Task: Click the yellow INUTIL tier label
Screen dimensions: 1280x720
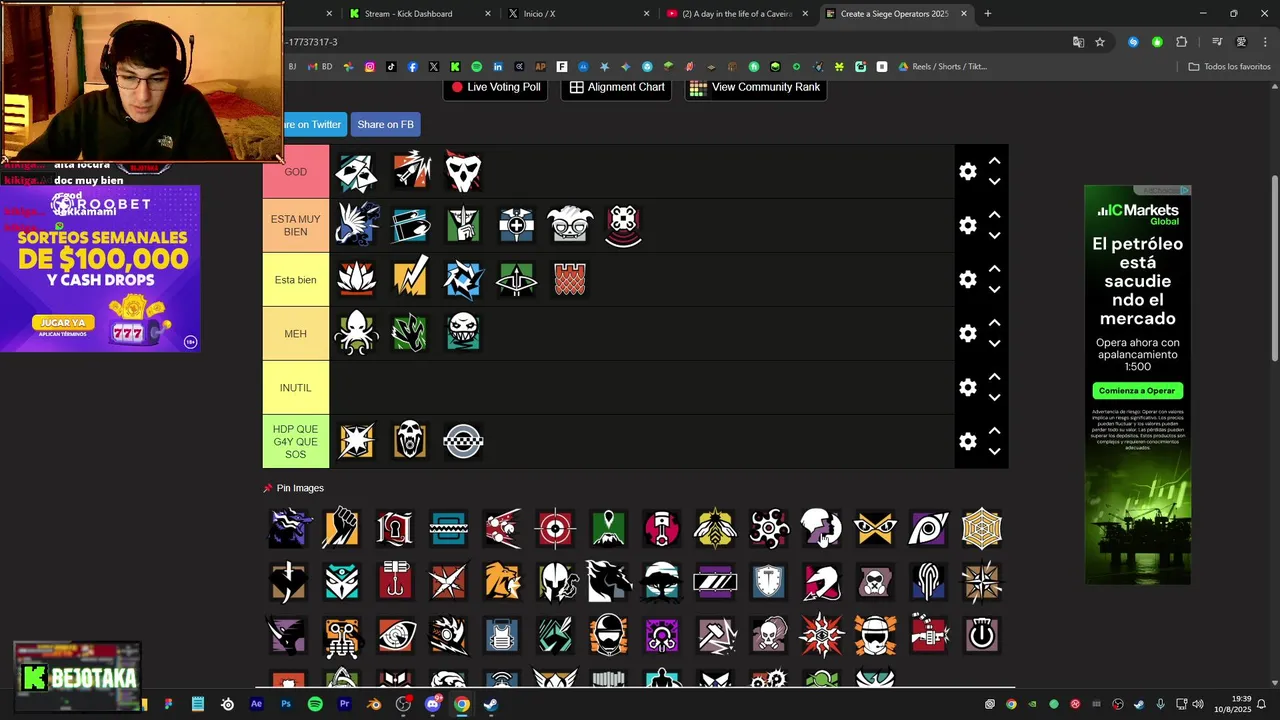Action: (296, 387)
